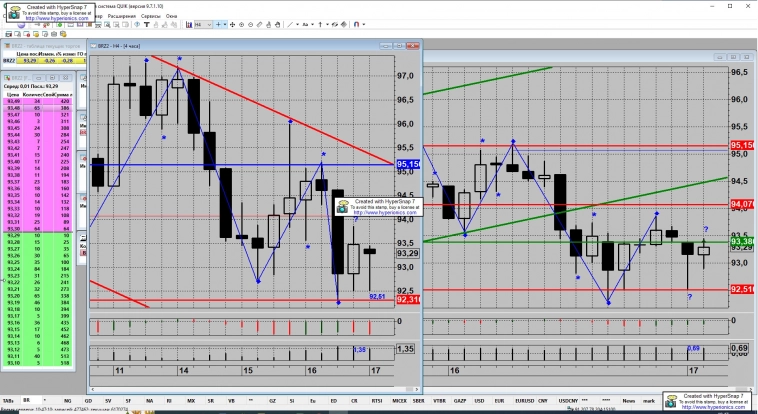Click the help question mark icon
Viewport: 758px width, 414px height.
click(136, 23)
